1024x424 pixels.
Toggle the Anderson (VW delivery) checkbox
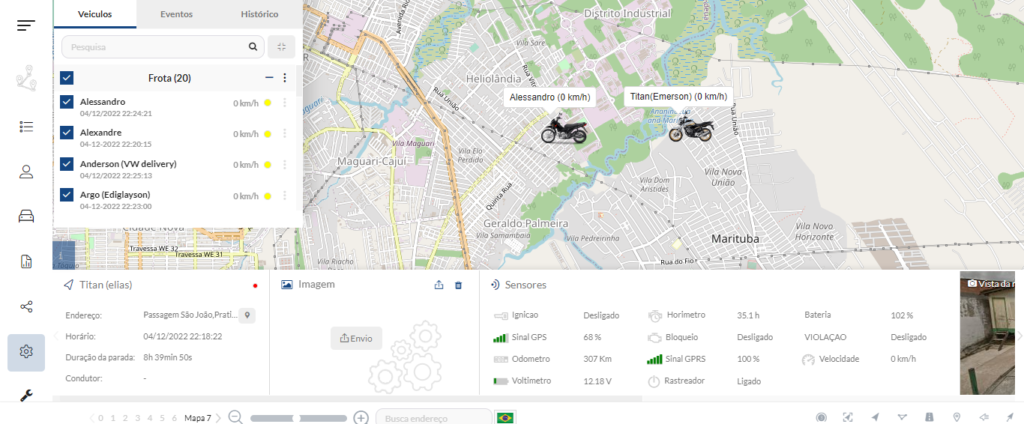coord(67,164)
